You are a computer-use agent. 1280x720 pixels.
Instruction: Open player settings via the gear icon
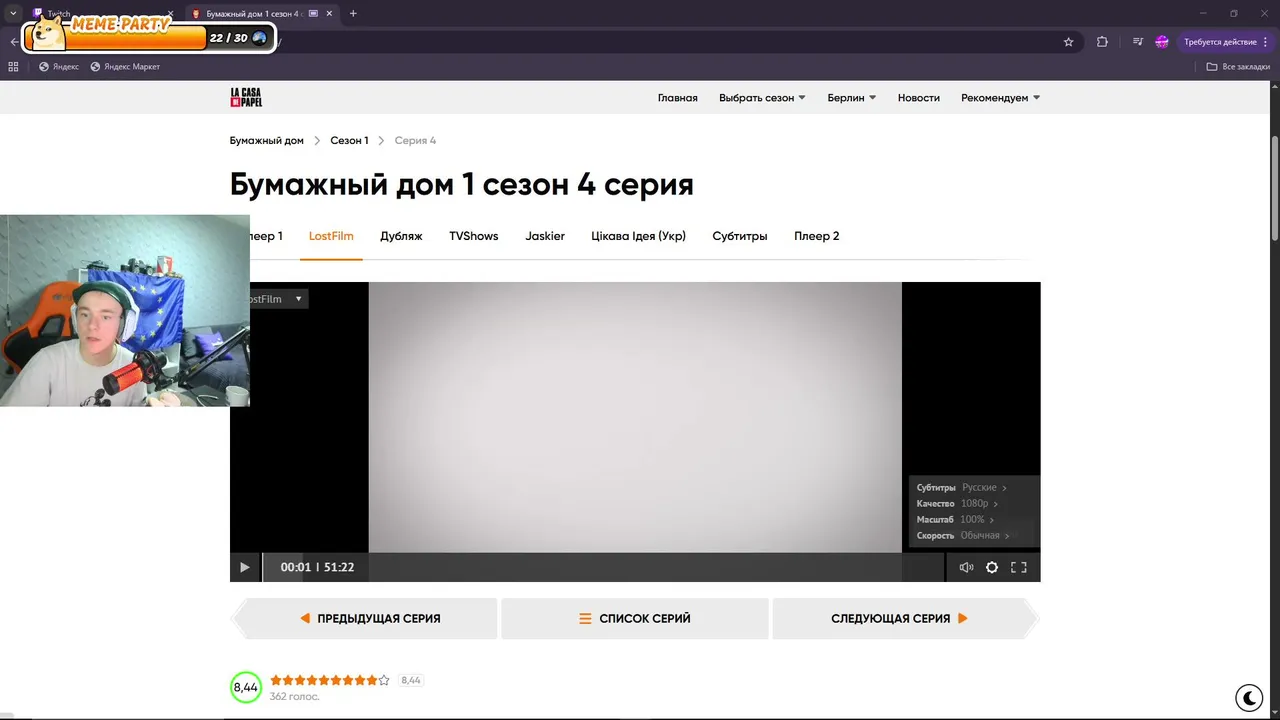(x=992, y=567)
